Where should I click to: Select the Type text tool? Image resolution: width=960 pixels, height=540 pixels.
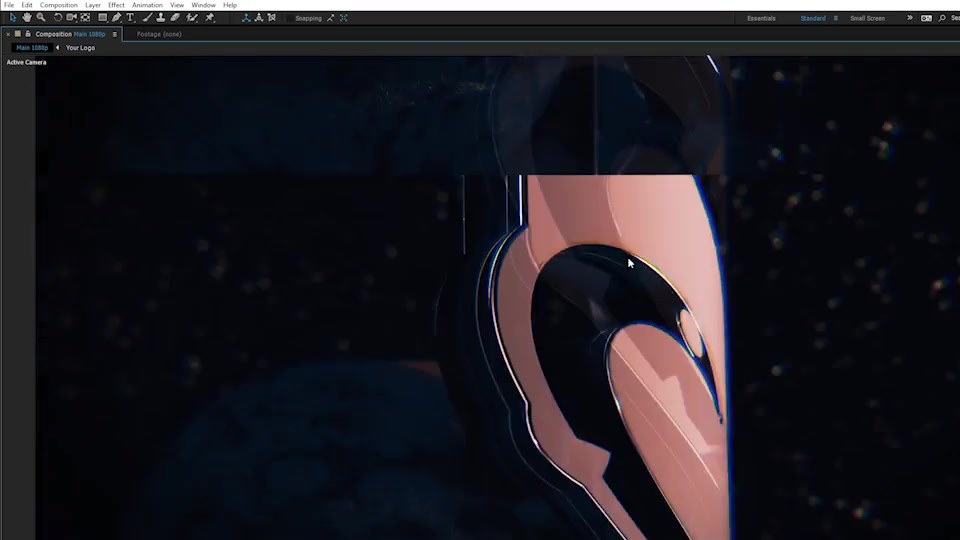(130, 18)
